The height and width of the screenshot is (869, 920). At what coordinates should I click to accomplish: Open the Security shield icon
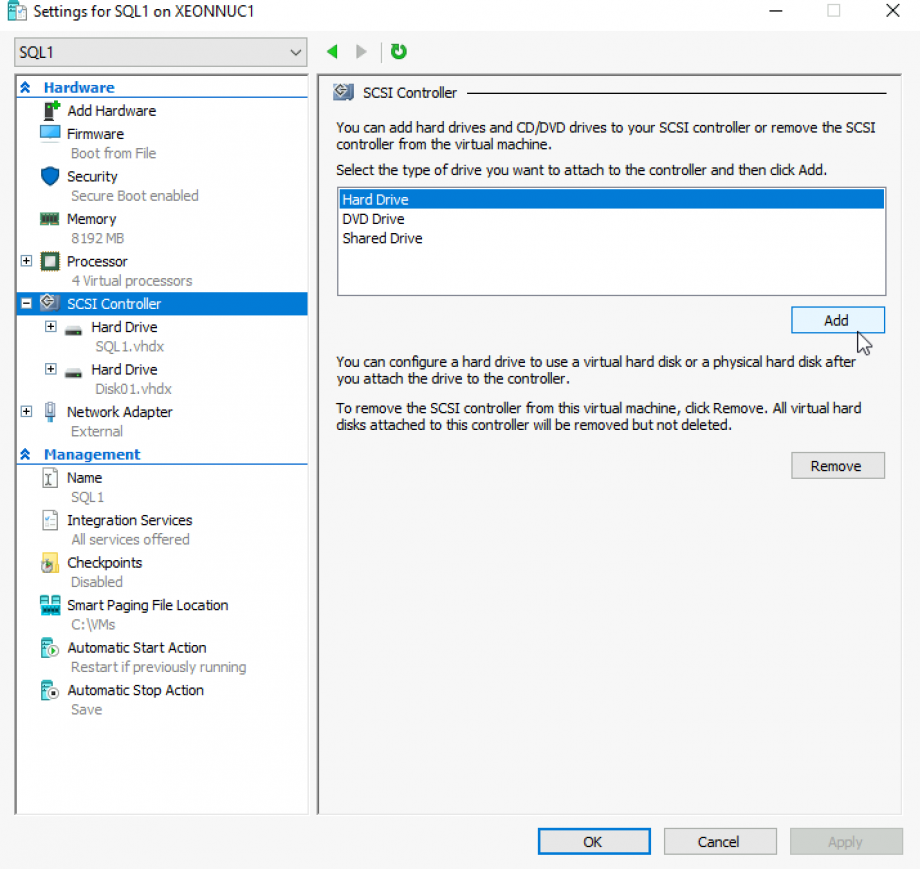(50, 176)
